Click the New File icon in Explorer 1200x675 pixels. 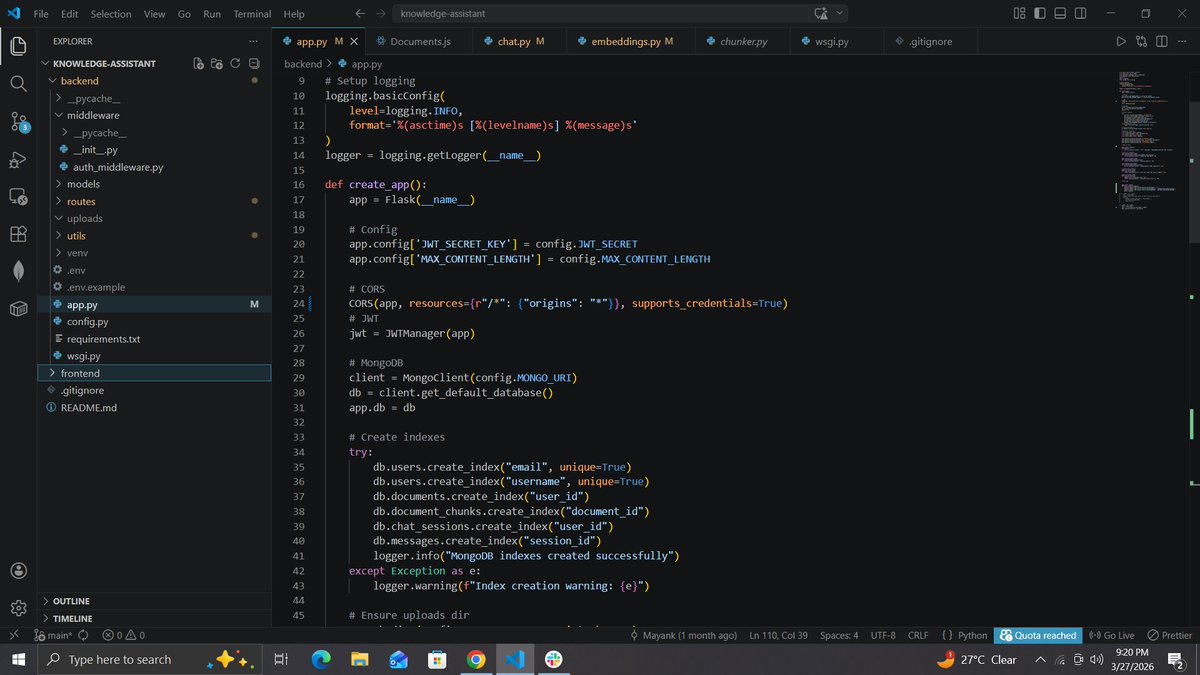tap(200, 63)
